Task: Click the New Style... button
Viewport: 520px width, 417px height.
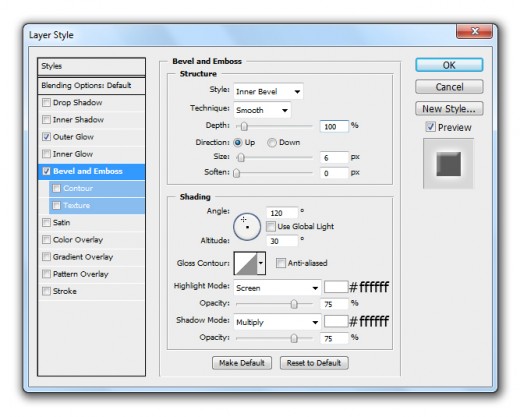Action: point(449,109)
